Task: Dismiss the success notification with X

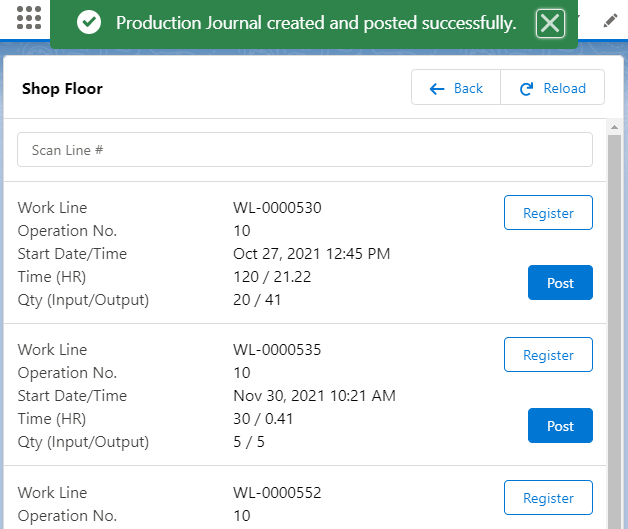Action: click(550, 23)
